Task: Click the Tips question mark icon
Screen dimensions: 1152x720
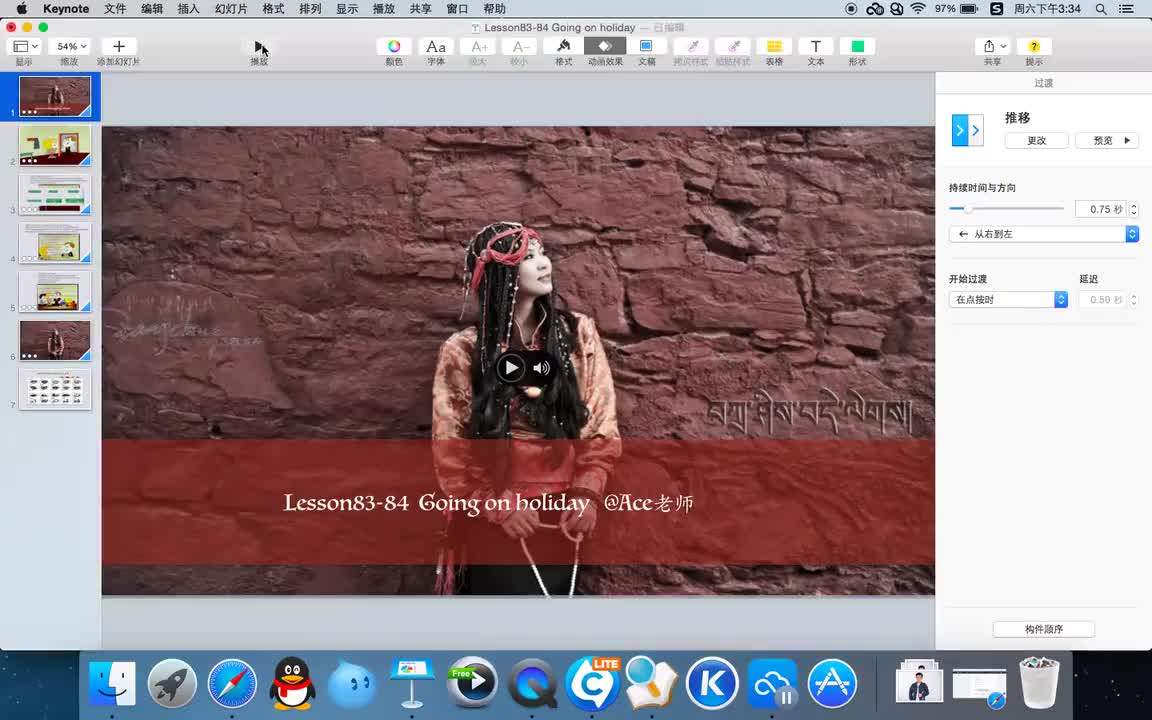Action: tap(1034, 46)
